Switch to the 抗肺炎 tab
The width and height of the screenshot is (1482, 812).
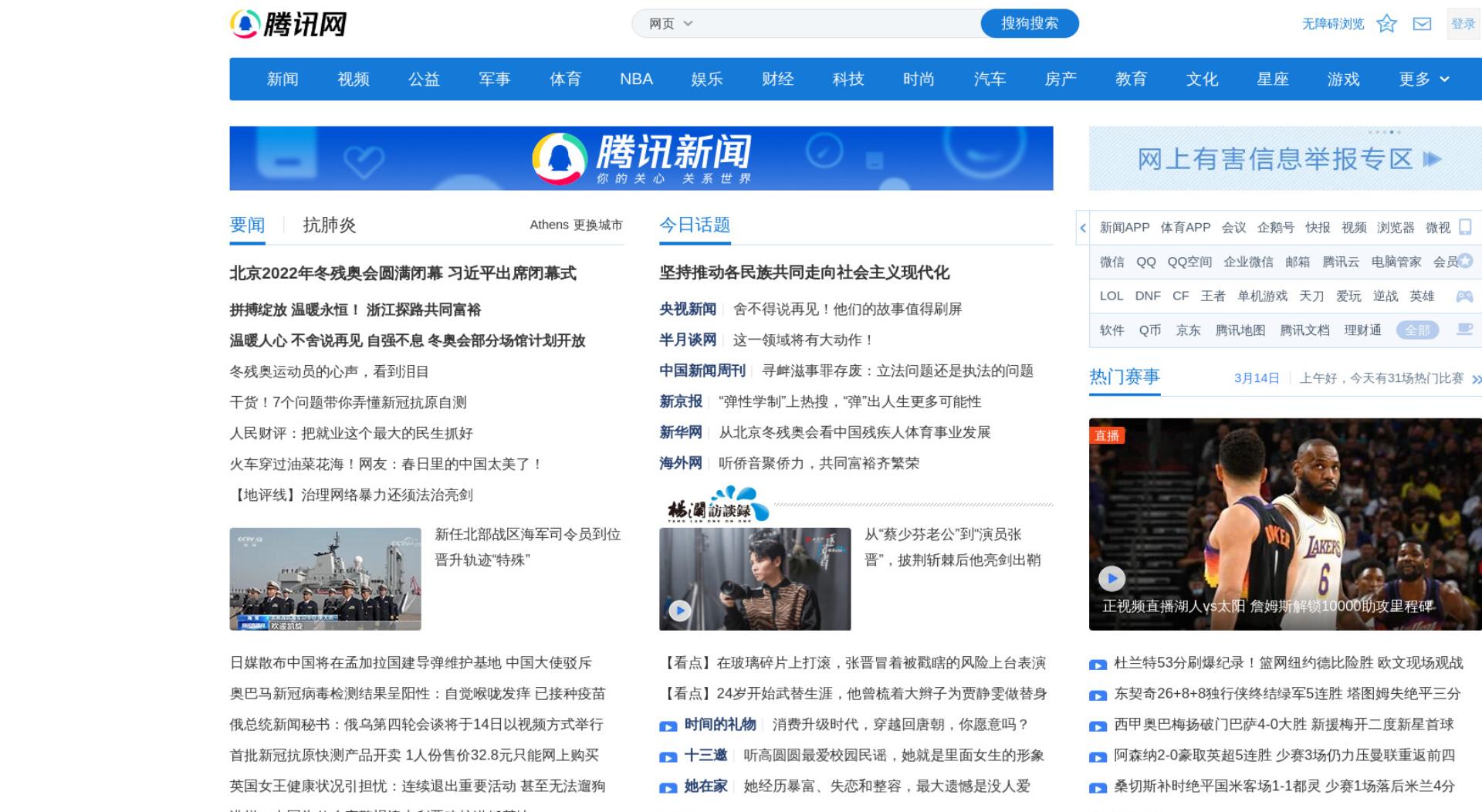point(330,225)
